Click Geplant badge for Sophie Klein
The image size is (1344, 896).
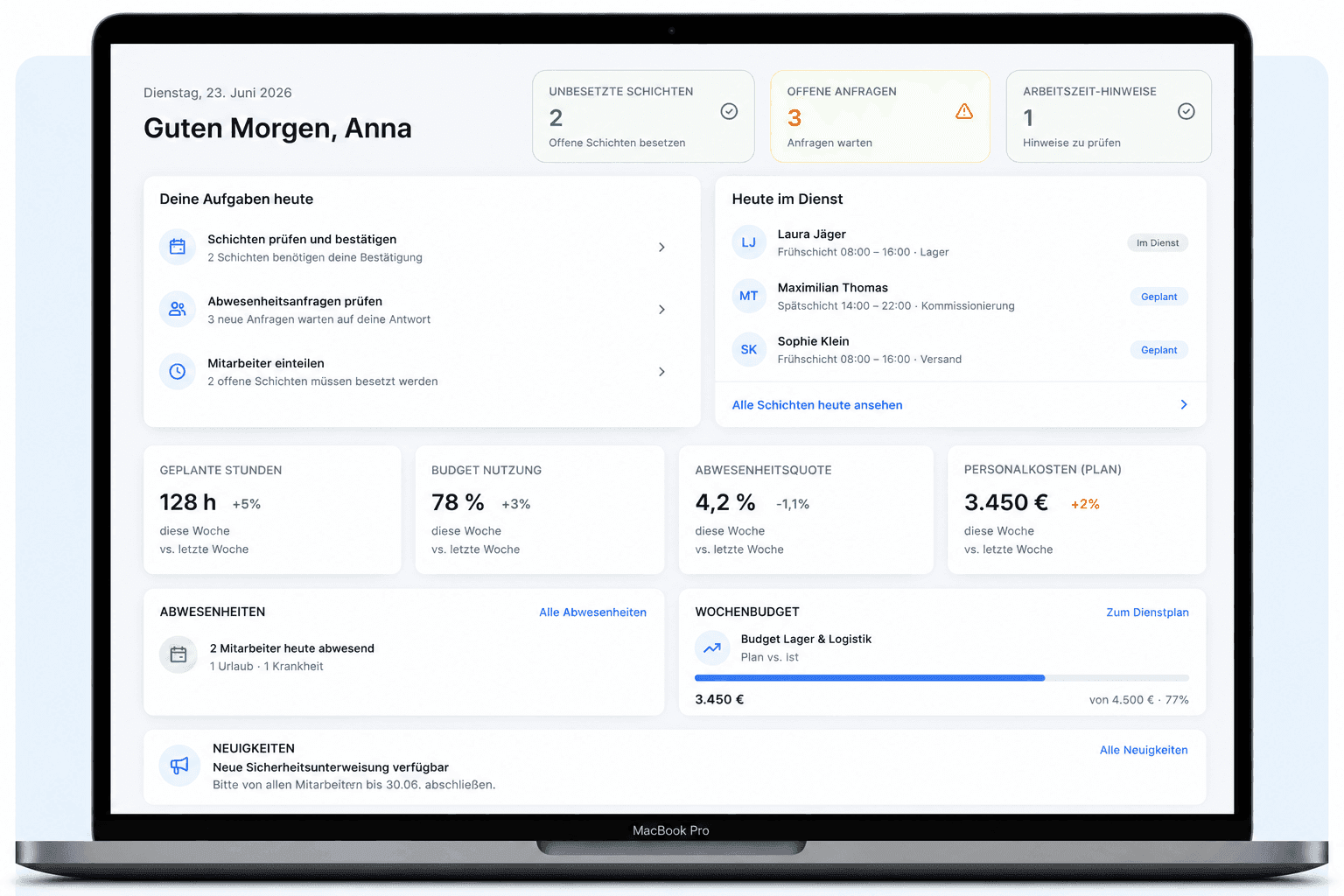(x=1158, y=350)
